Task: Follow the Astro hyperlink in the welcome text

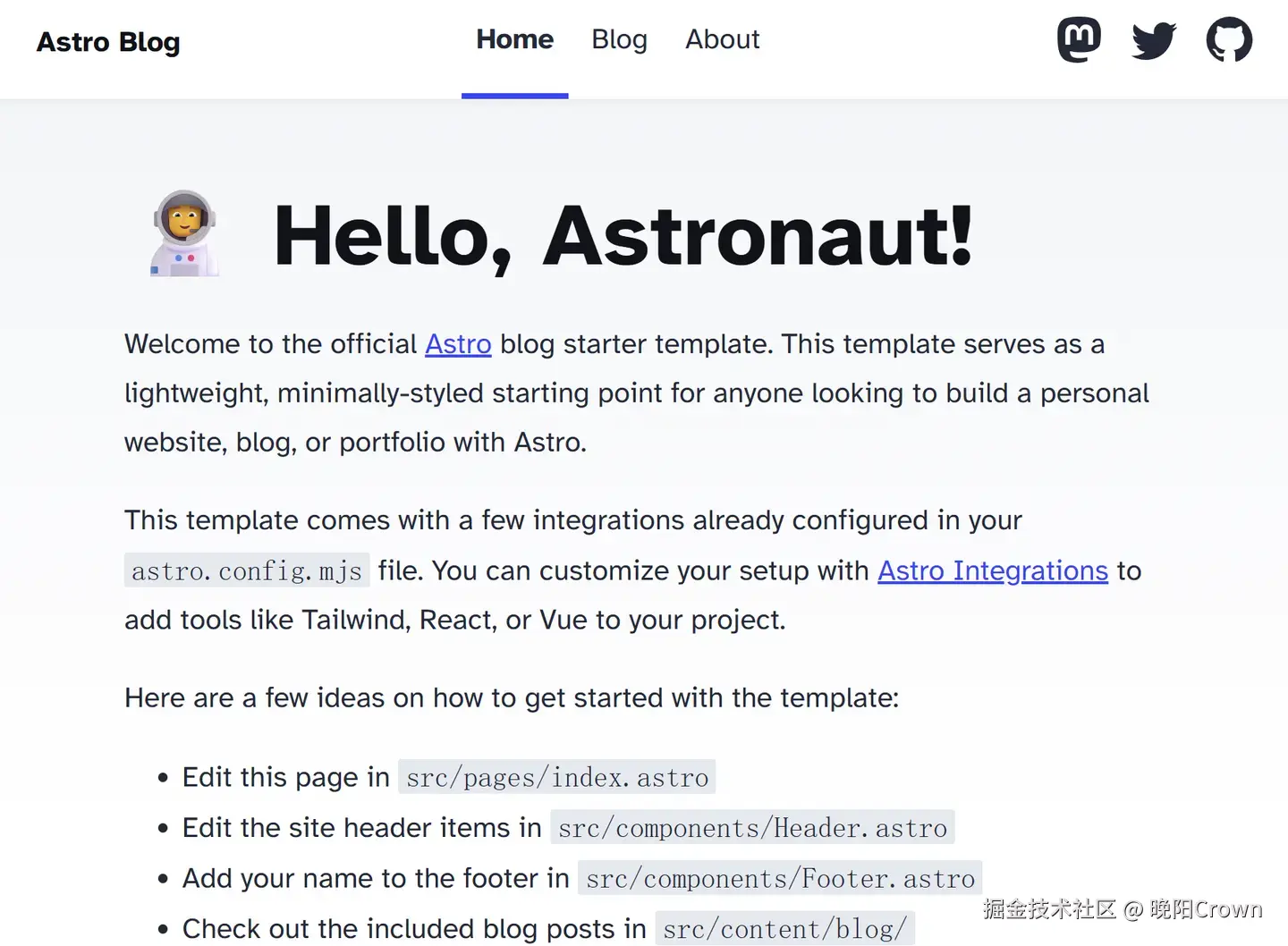Action: [458, 344]
